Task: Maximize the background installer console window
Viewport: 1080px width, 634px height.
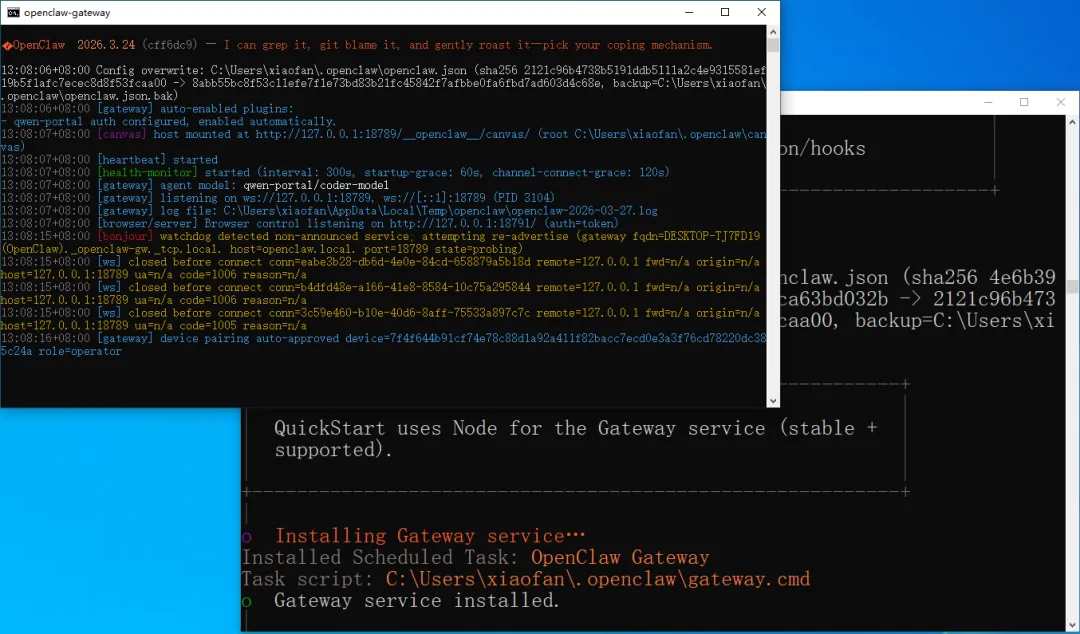Action: (1024, 103)
